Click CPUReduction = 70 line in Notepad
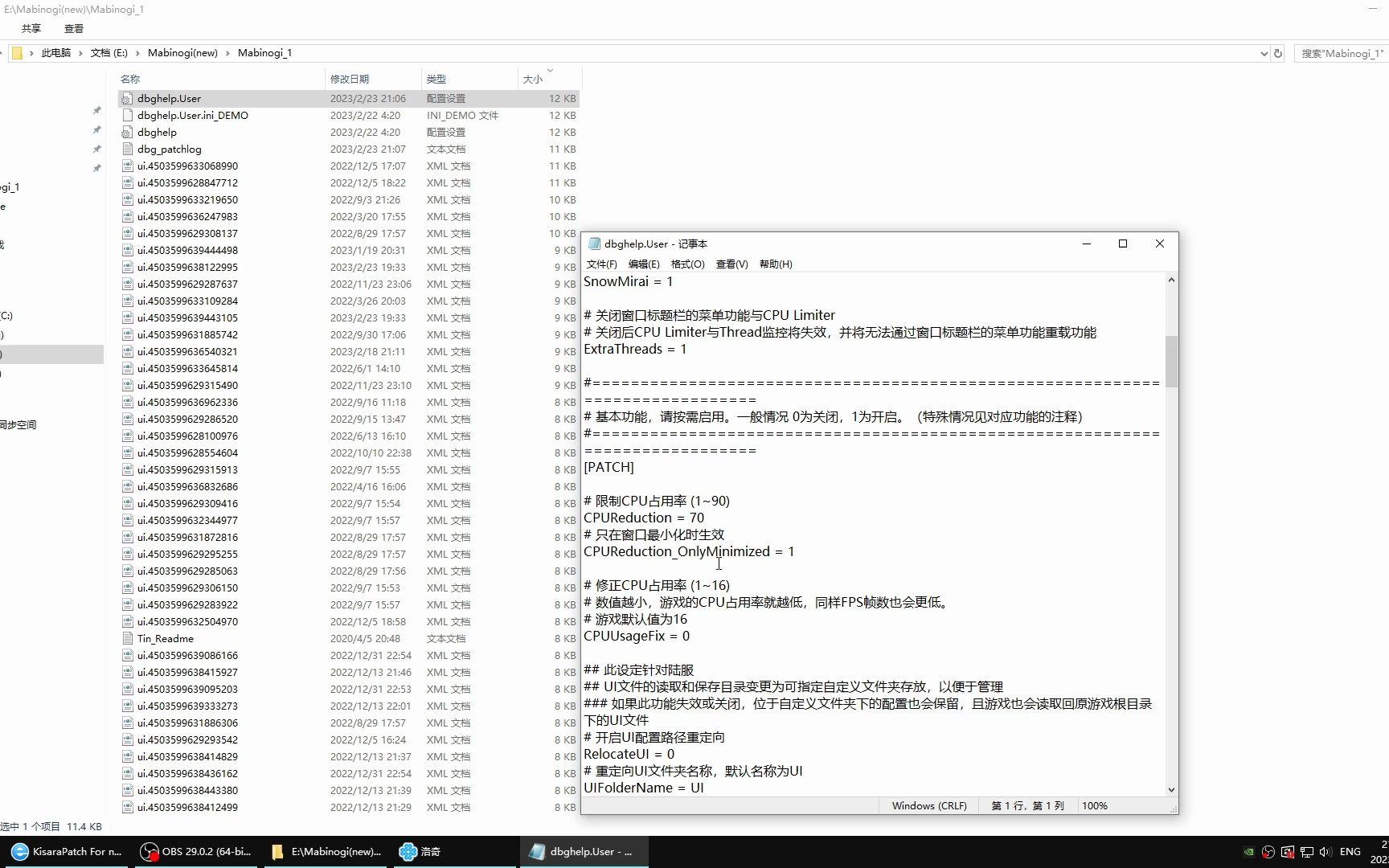Image resolution: width=1389 pixels, height=868 pixels. click(644, 518)
